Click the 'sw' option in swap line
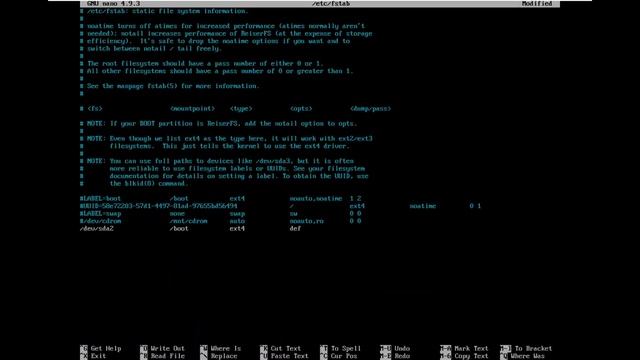 (x=293, y=213)
